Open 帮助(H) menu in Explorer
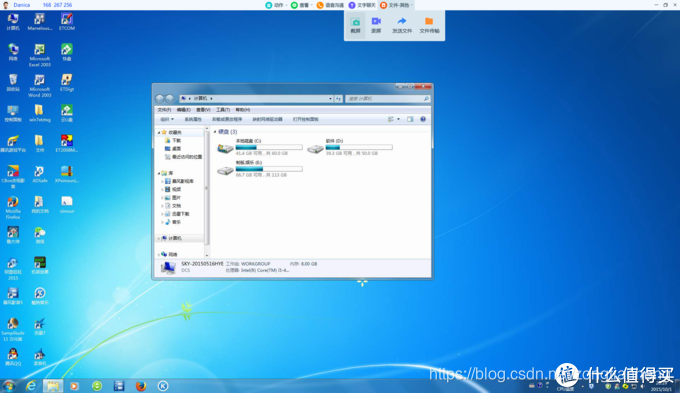The height and width of the screenshot is (393, 680). tap(243, 110)
